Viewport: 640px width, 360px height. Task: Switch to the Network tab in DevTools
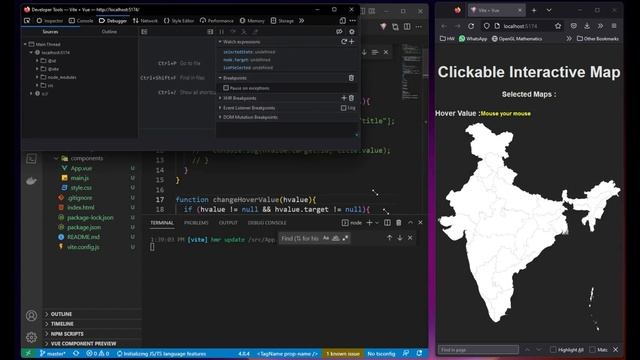click(x=145, y=20)
